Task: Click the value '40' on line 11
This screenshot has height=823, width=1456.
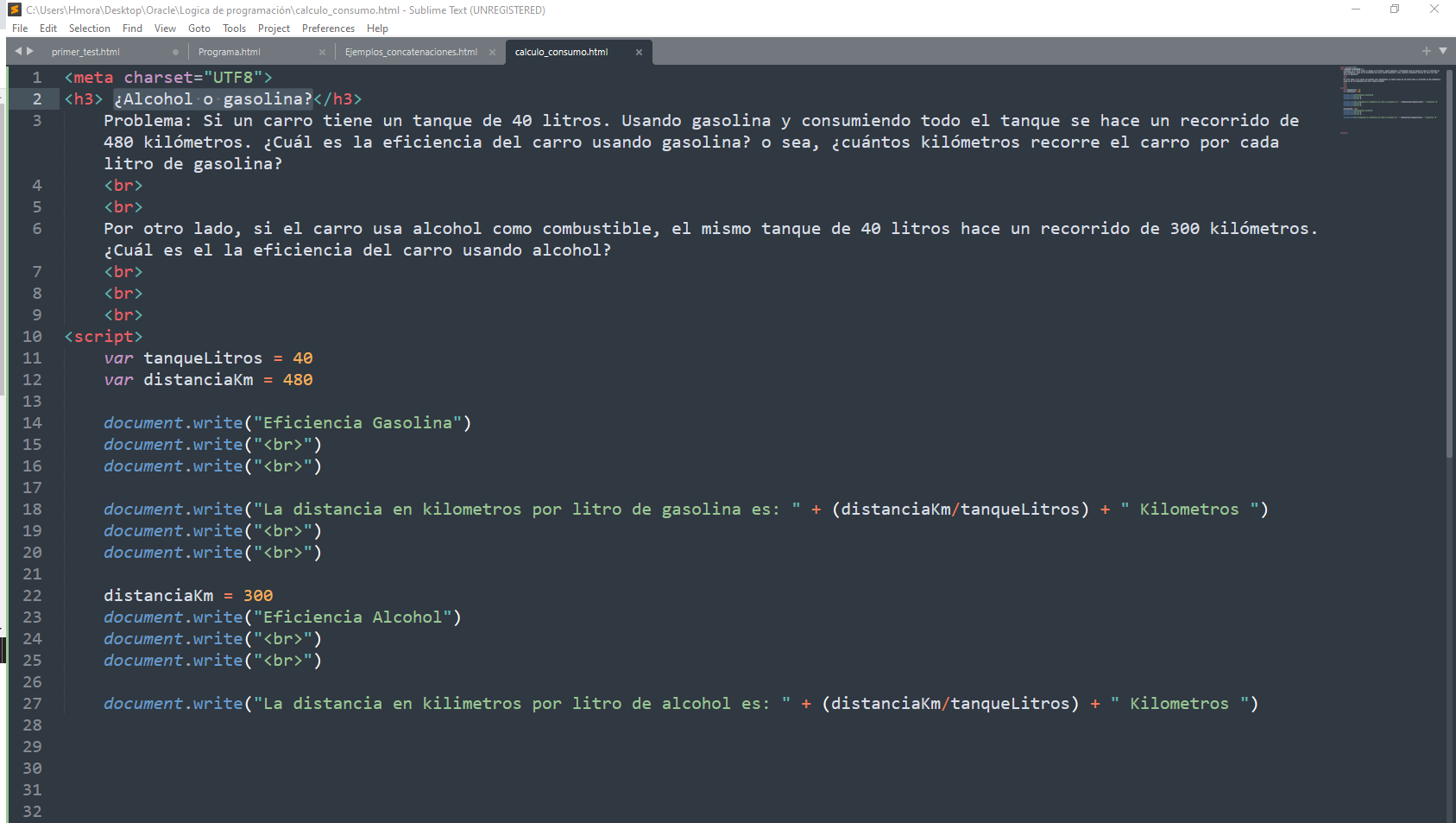Action: (x=303, y=358)
